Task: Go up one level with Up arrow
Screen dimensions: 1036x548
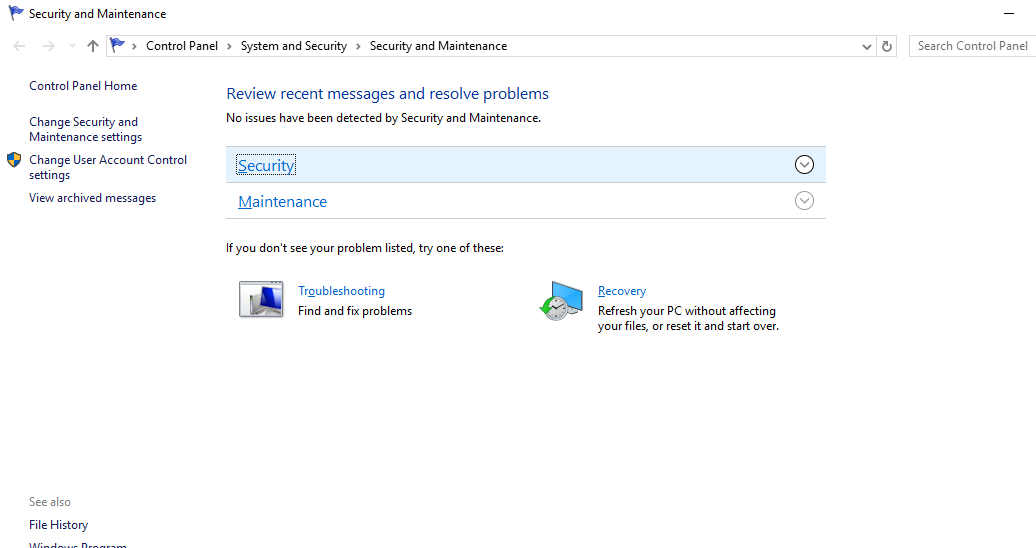Action: (x=93, y=46)
